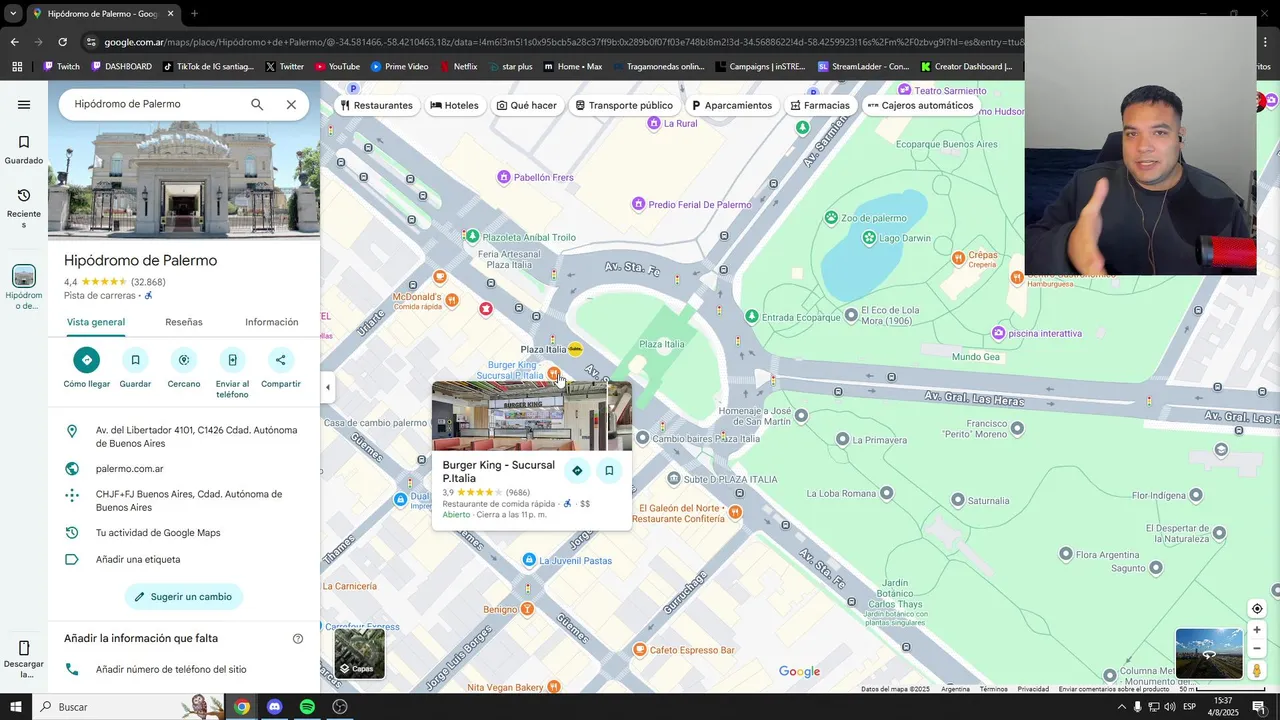Click Añadir una etiqueta
Image resolution: width=1280 pixels, height=720 pixels.
point(138,560)
